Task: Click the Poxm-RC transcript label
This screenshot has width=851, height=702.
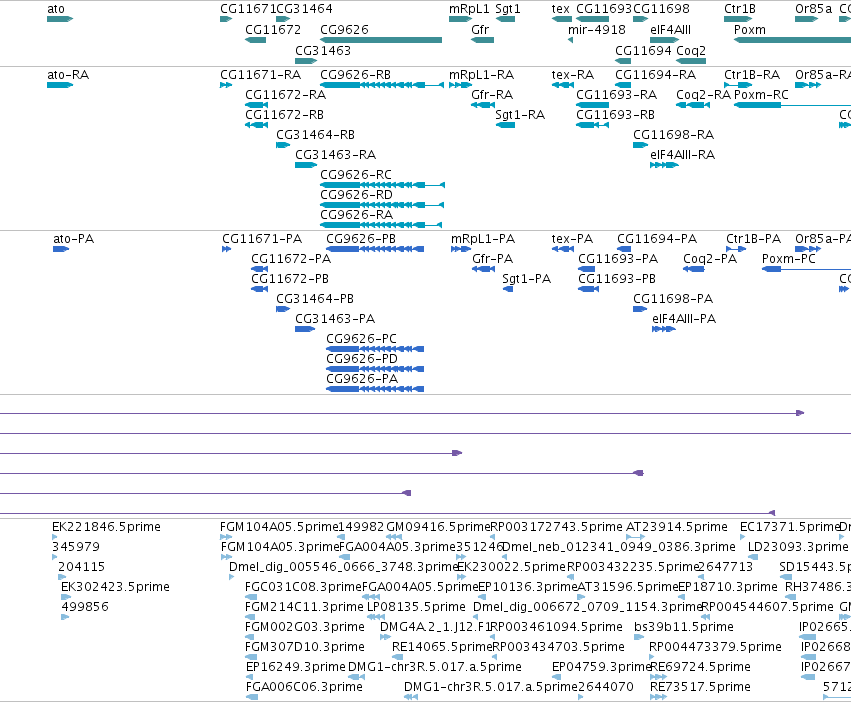Action: coord(761,94)
